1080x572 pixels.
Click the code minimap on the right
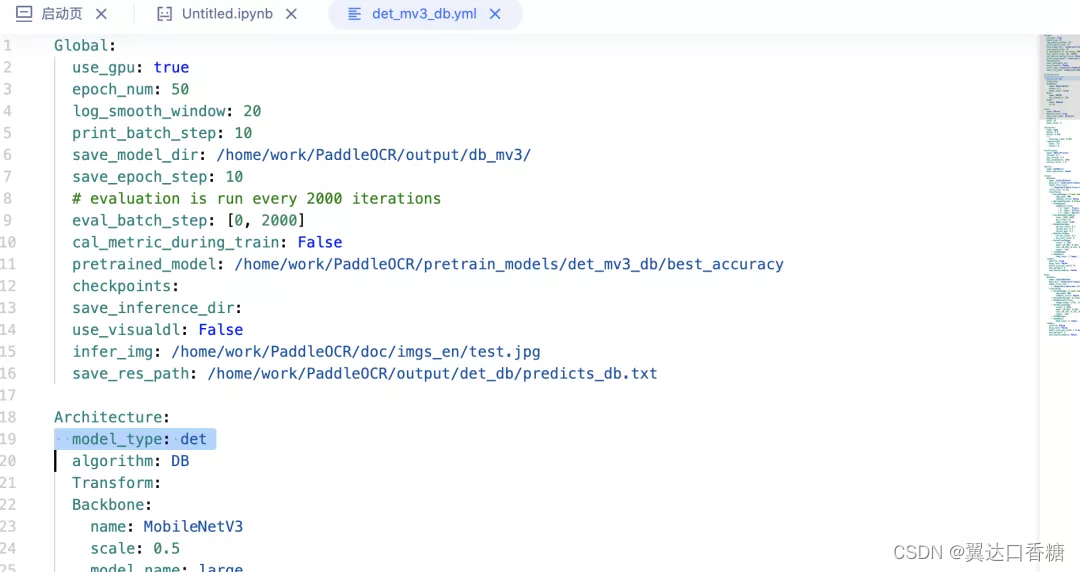point(1059,186)
